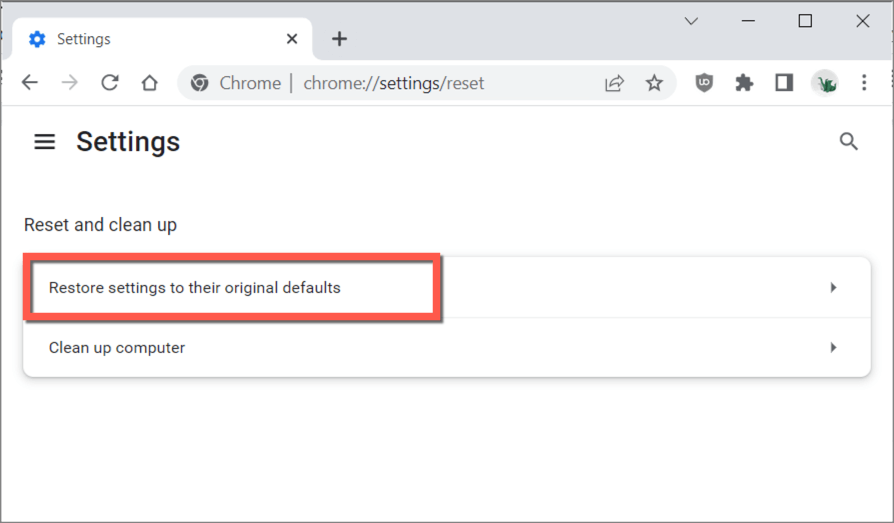The width and height of the screenshot is (894, 523).
Task: Expand arrow on Restore settings row
Action: click(x=834, y=287)
